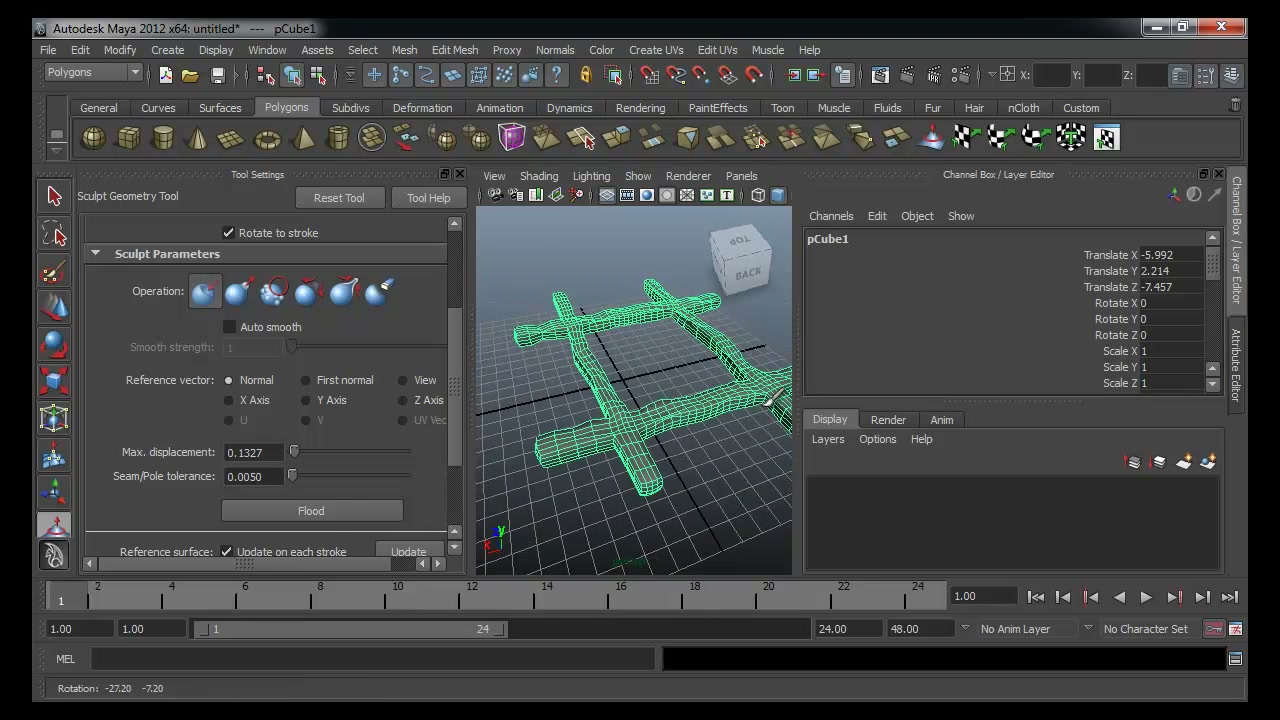Image resolution: width=1280 pixels, height=720 pixels.
Task: Enable the Auto smooth checkbox
Action: 229,327
